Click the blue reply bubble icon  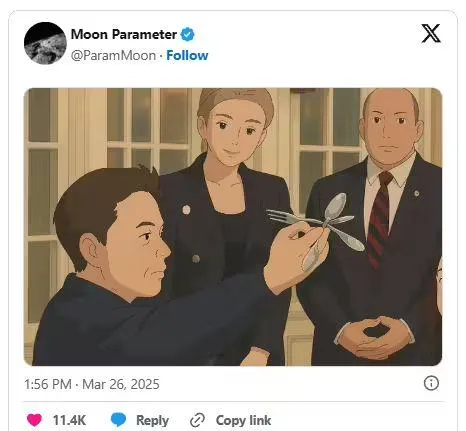tap(118, 420)
